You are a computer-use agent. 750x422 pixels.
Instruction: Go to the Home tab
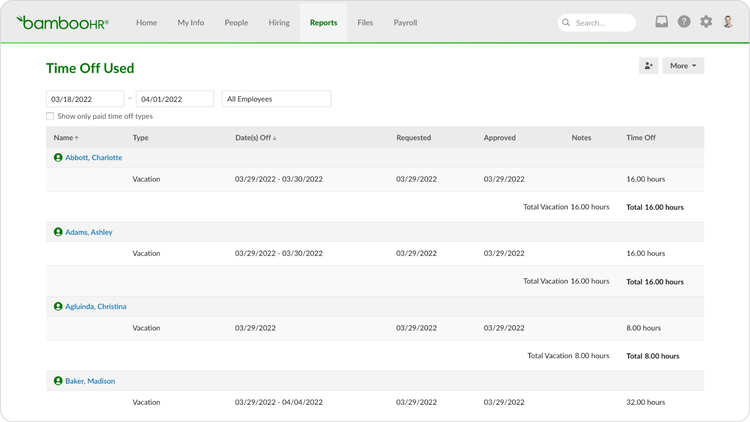click(146, 22)
